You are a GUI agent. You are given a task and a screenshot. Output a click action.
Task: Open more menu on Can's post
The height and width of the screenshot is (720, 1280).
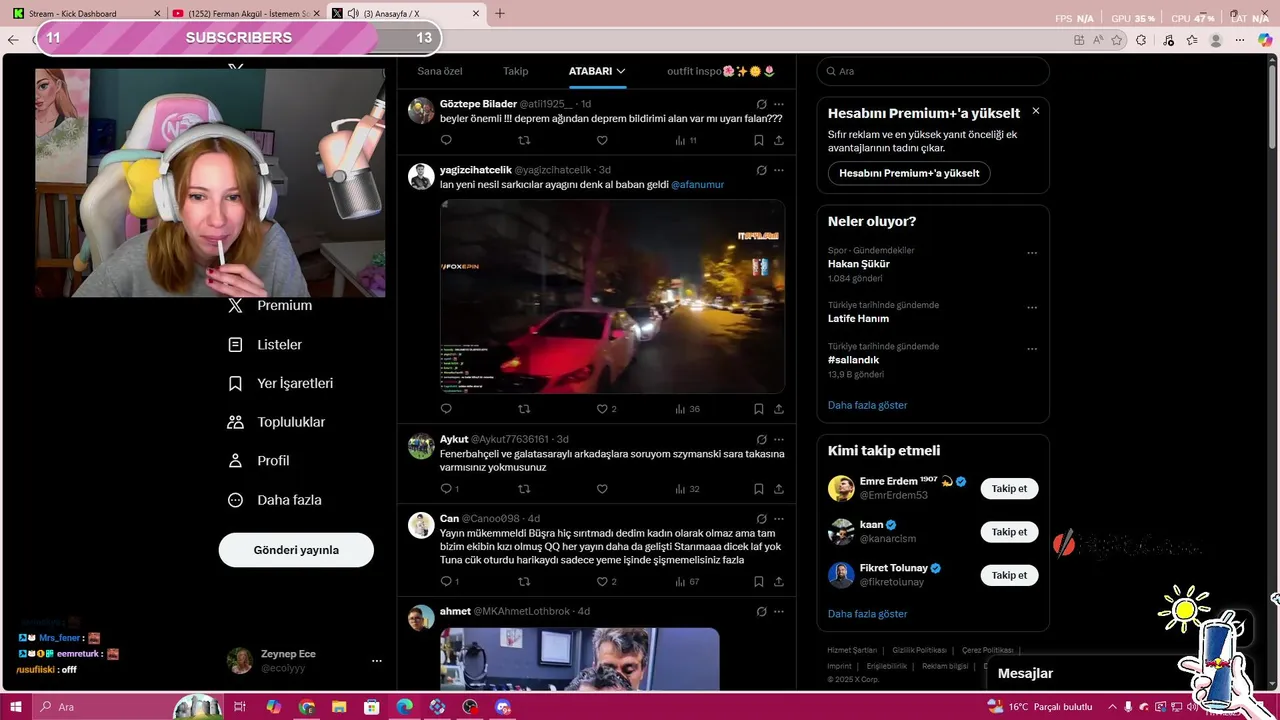click(x=779, y=519)
